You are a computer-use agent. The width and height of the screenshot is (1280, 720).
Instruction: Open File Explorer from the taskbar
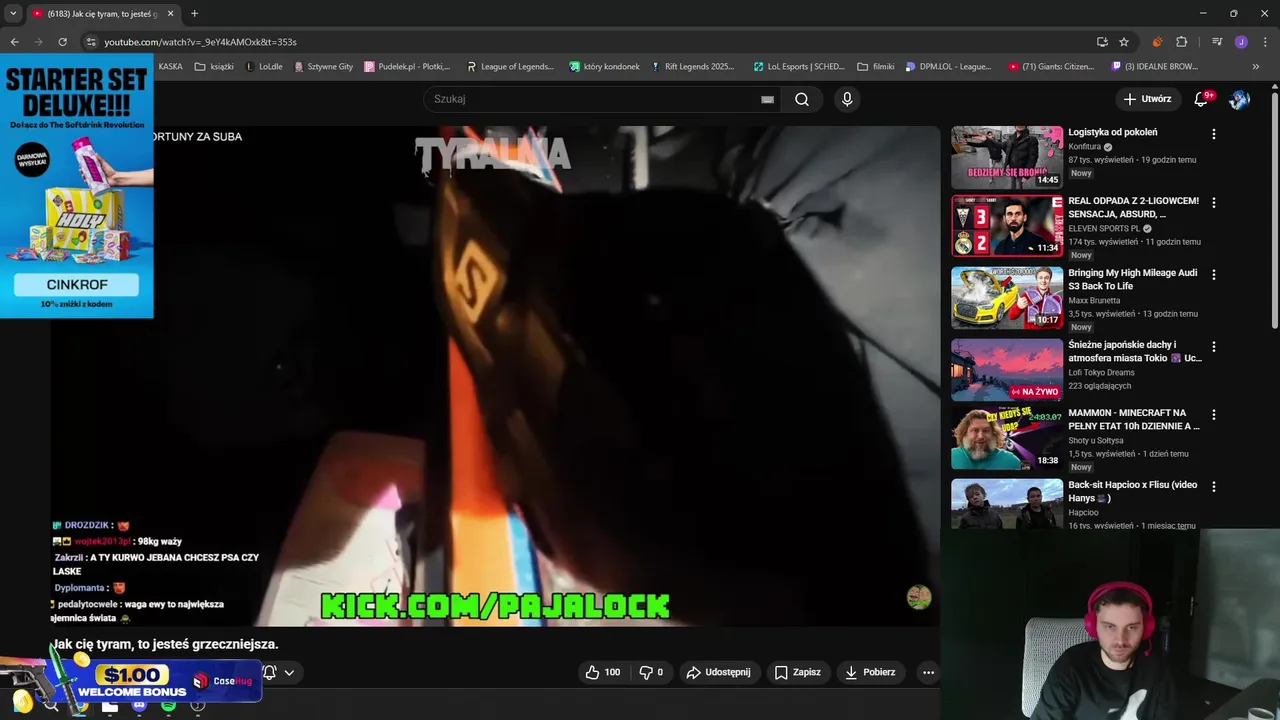(110, 706)
